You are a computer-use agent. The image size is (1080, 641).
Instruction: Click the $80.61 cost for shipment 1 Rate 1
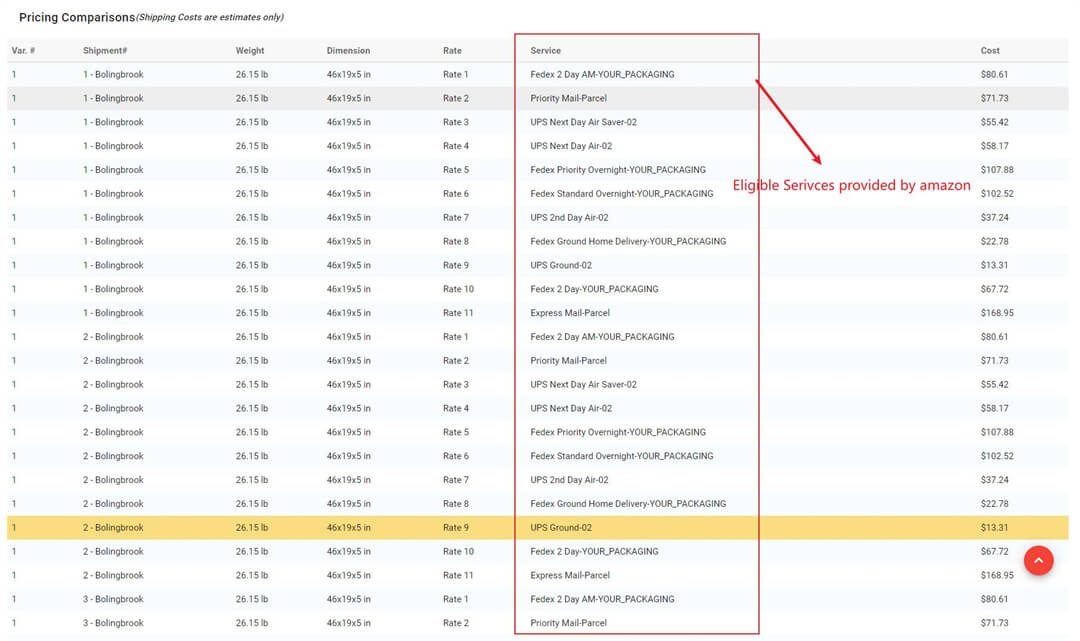click(995, 74)
